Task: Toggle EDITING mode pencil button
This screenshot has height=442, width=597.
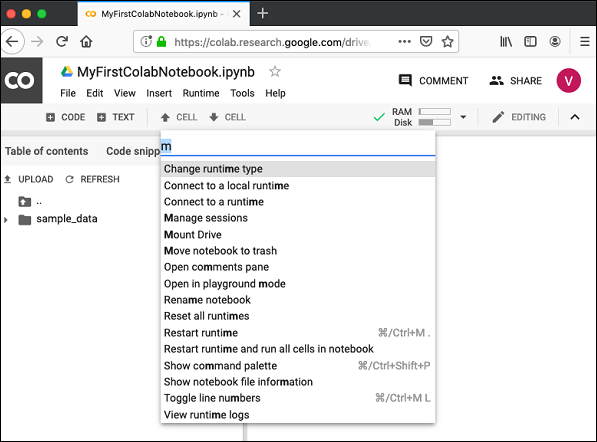Action: click(x=519, y=117)
